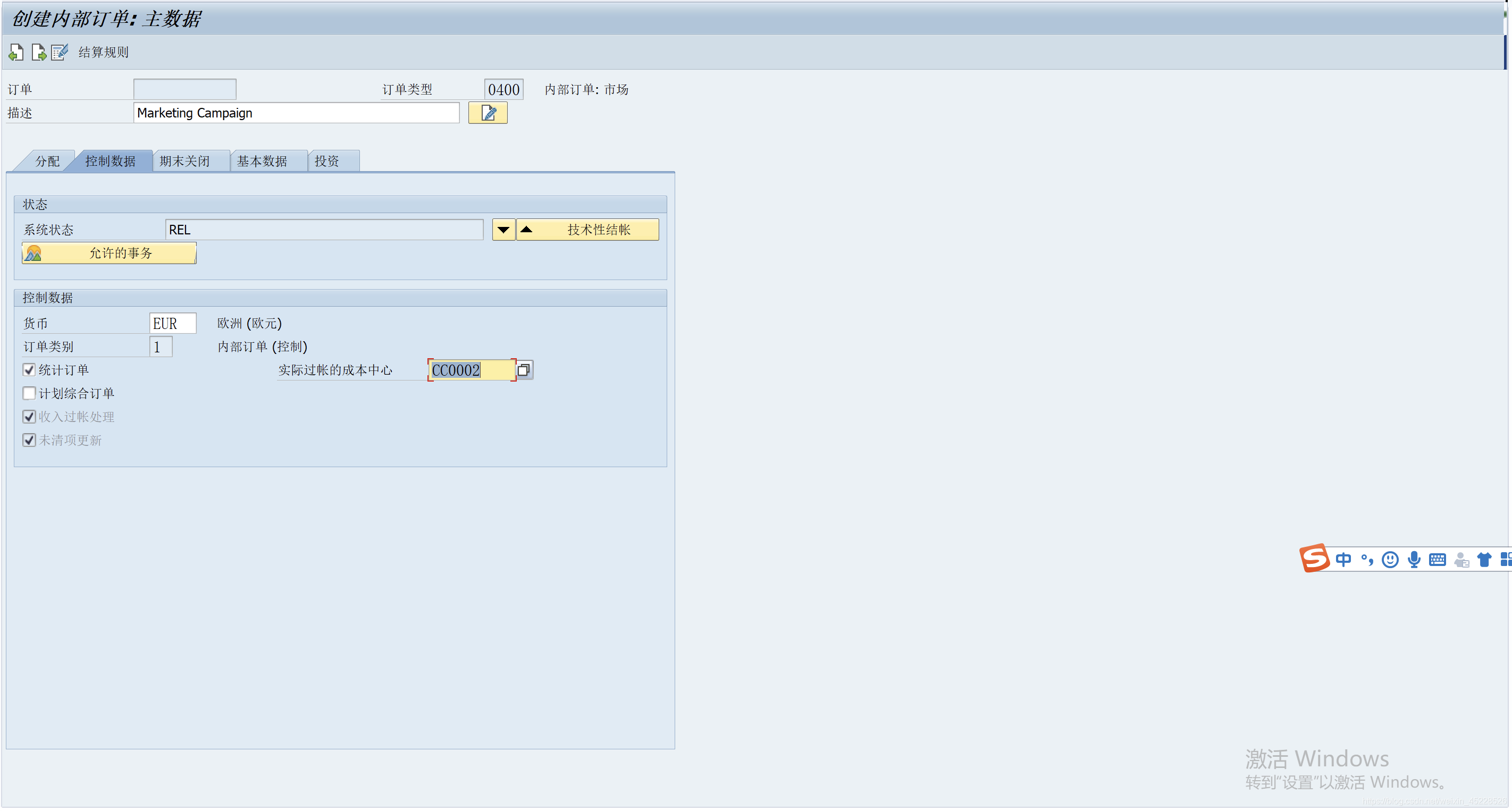The width and height of the screenshot is (1512, 811).
Task: Click the settlement rule calculator-pen icon
Action: (60, 53)
